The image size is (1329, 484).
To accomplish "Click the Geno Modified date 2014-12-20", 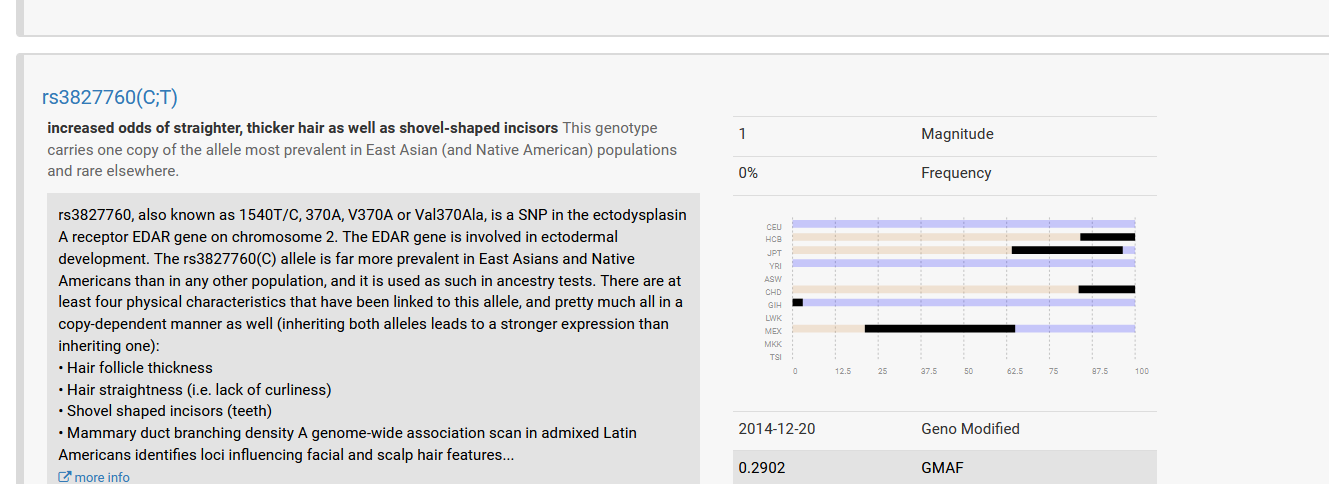I will [x=776, y=429].
